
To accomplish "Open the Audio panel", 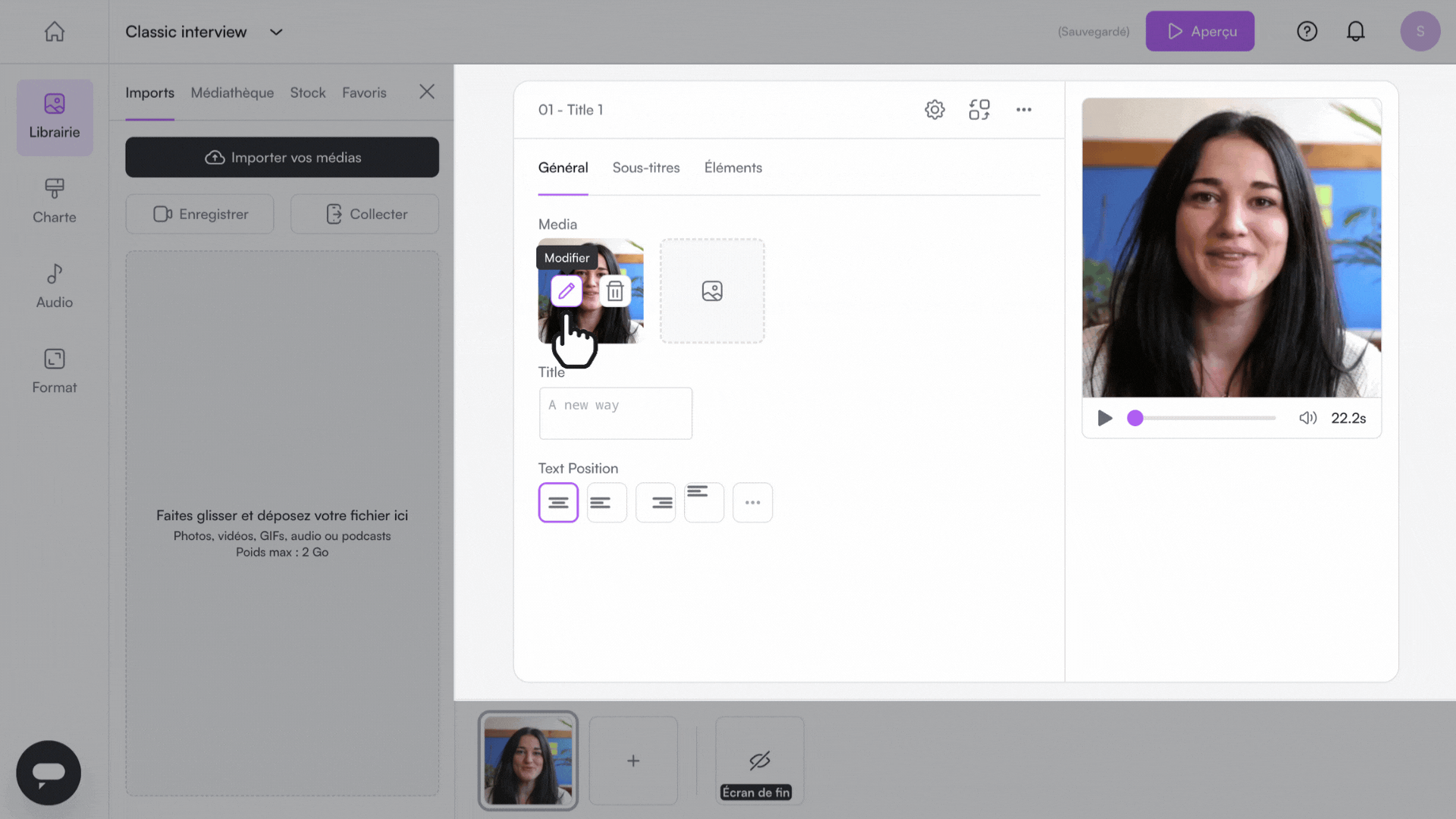I will click(55, 286).
